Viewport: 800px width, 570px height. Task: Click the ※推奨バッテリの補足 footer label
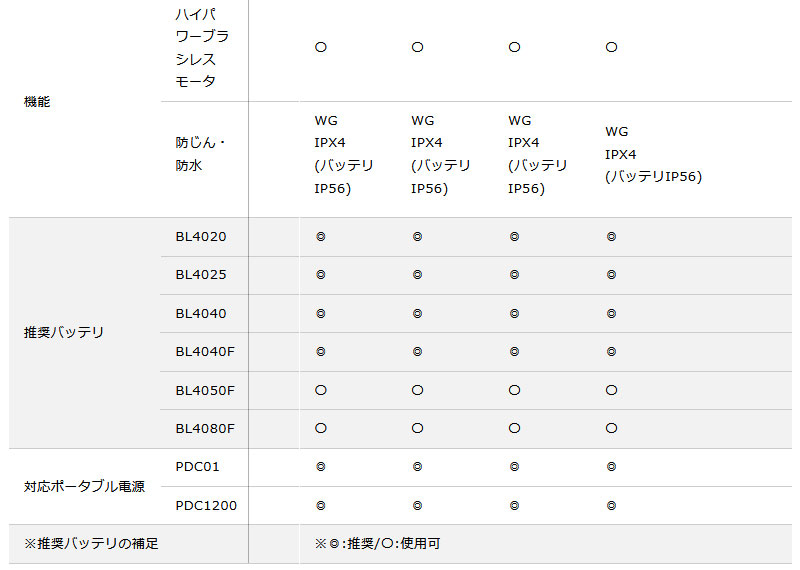(x=91, y=544)
